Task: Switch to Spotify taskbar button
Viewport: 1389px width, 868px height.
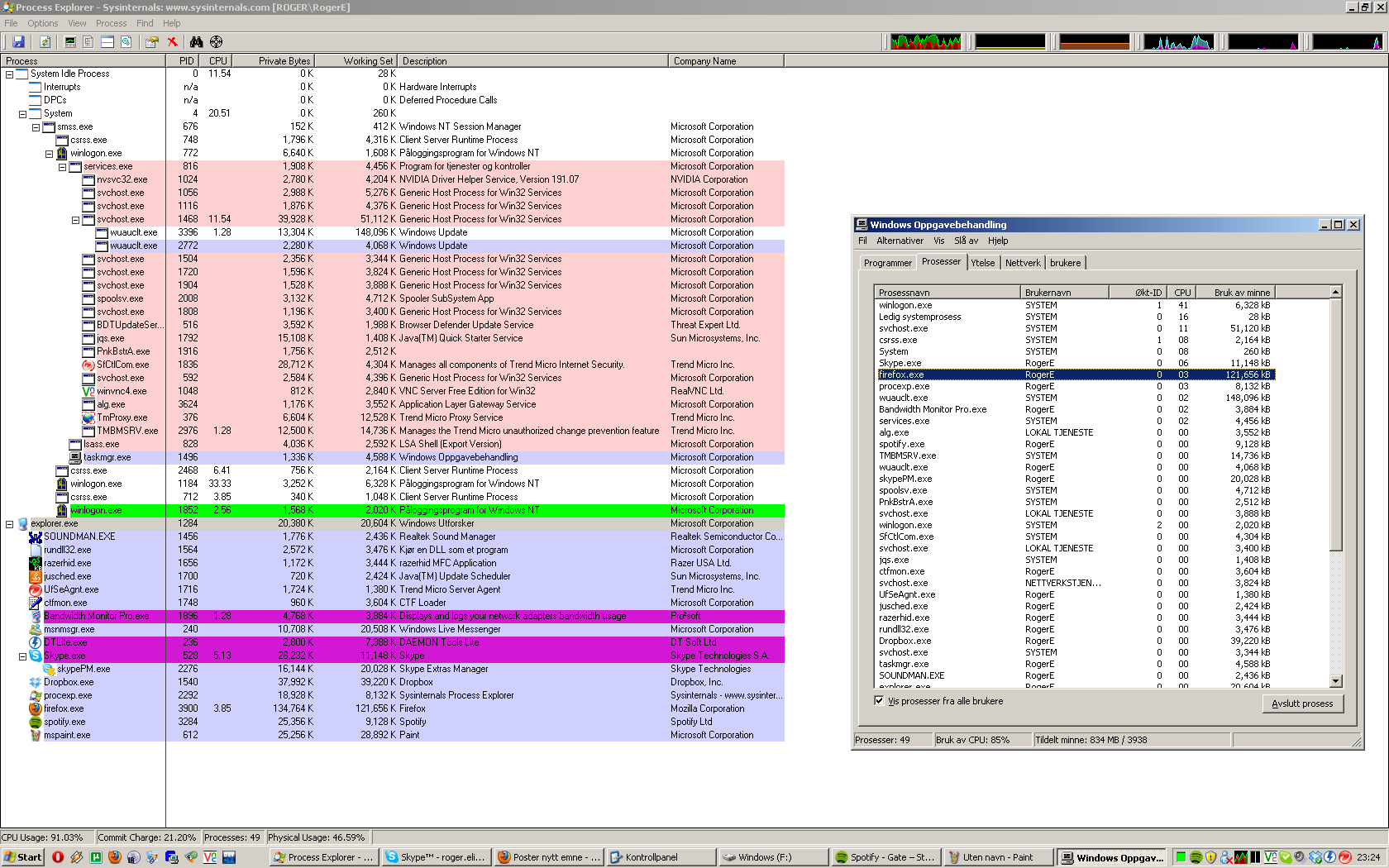Action: point(885,857)
